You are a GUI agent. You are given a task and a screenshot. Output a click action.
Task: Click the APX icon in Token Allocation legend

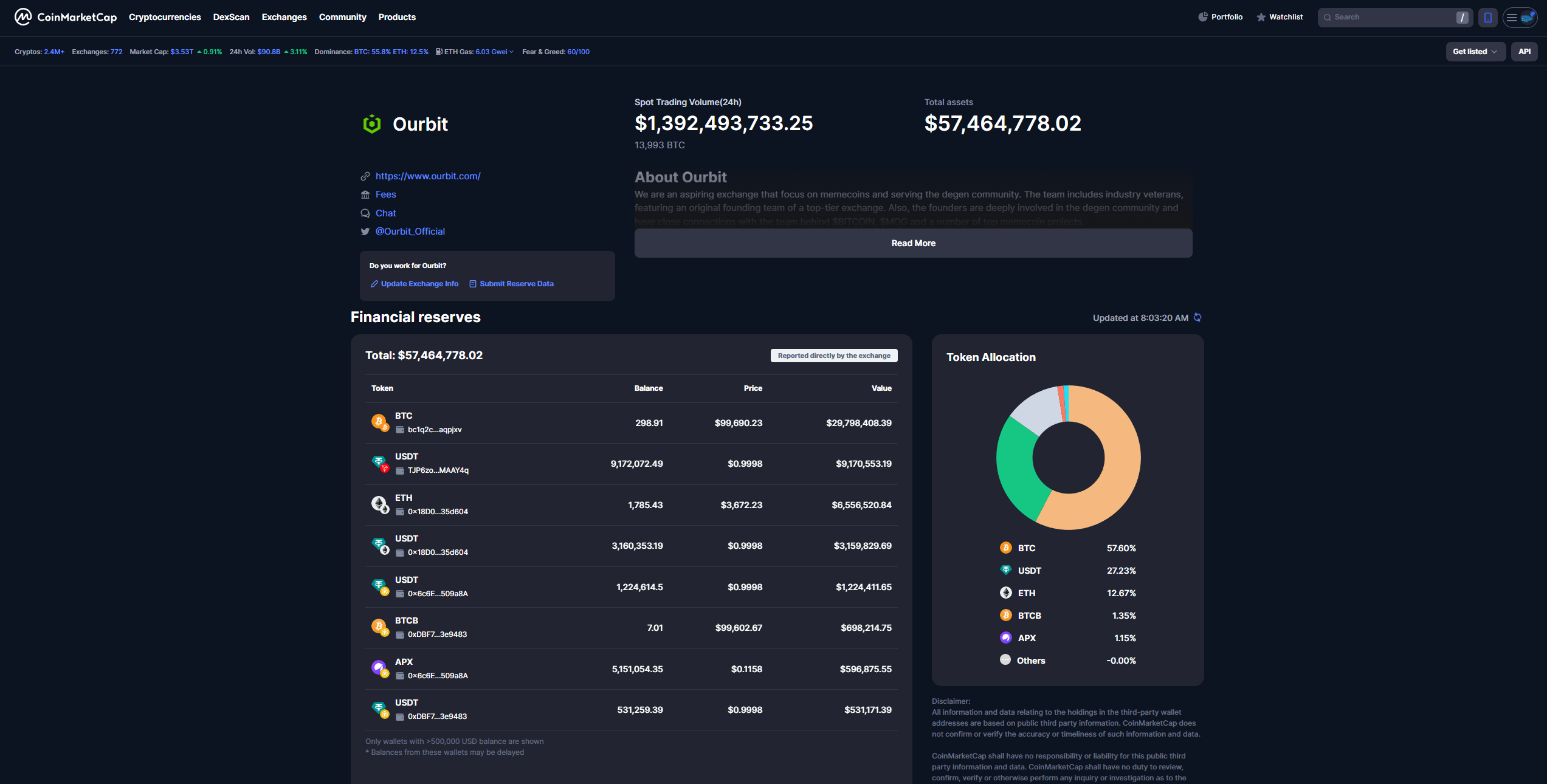pyautogui.click(x=1006, y=638)
